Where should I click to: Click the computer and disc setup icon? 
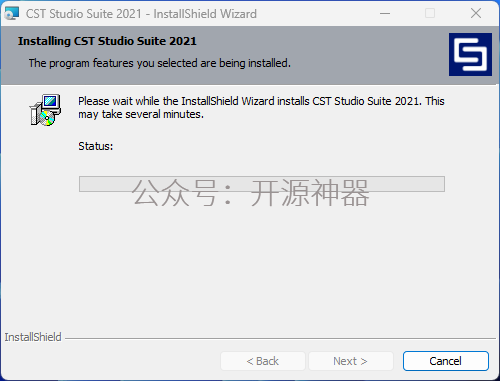(x=45, y=110)
